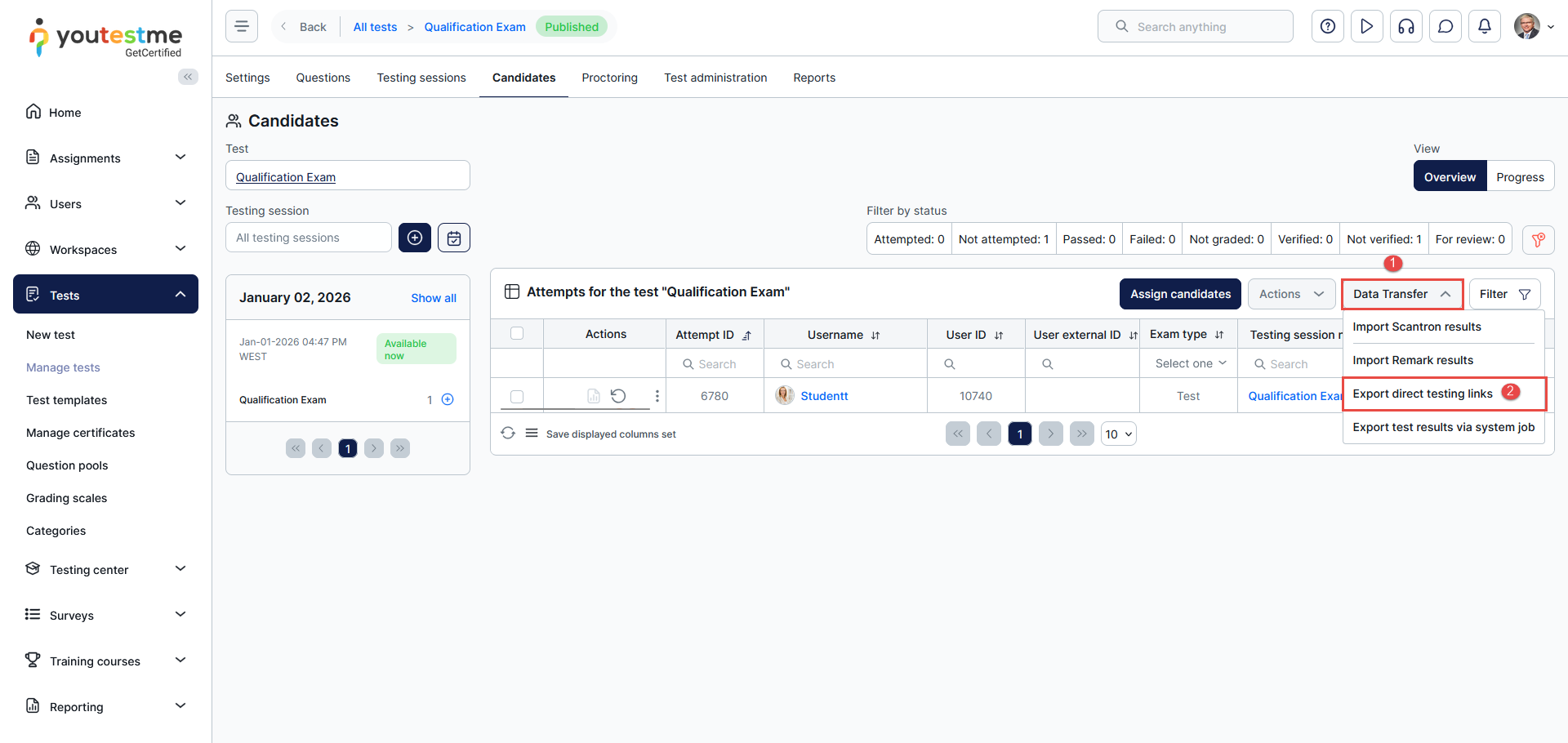Open the Studentt user link
1568x743 pixels.
pyautogui.click(x=824, y=396)
